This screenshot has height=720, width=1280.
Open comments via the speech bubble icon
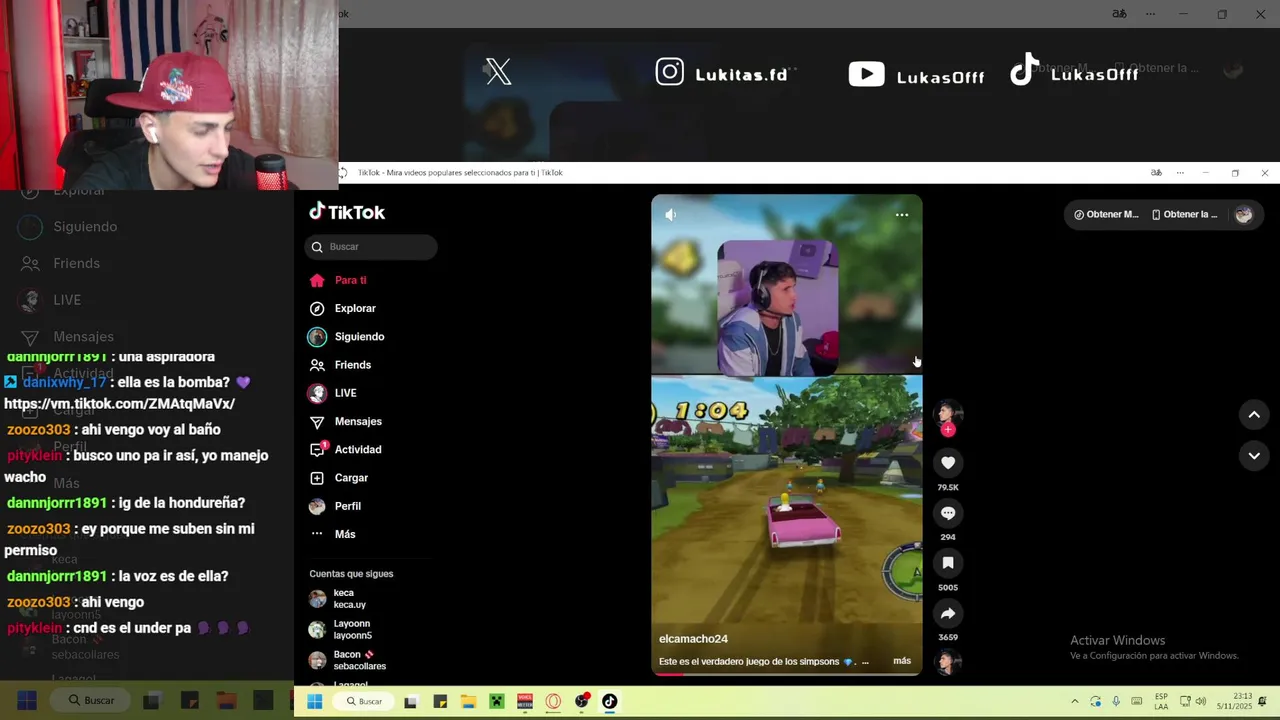coord(948,513)
